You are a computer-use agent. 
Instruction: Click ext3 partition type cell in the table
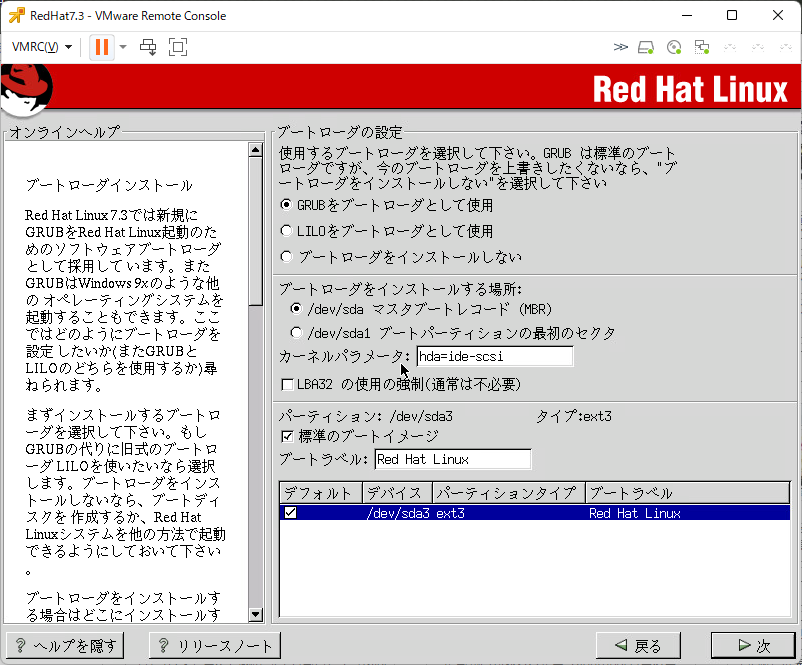click(450, 513)
